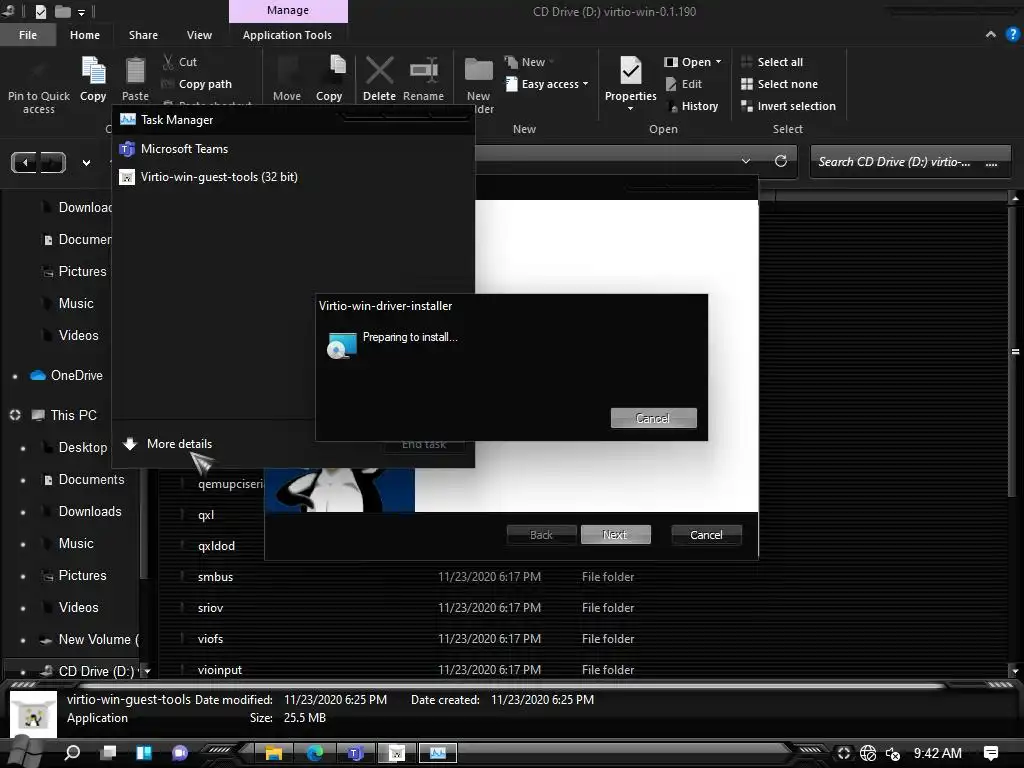Collapse the ribbon with the chevron
This screenshot has width=1024, height=768.
991,35
